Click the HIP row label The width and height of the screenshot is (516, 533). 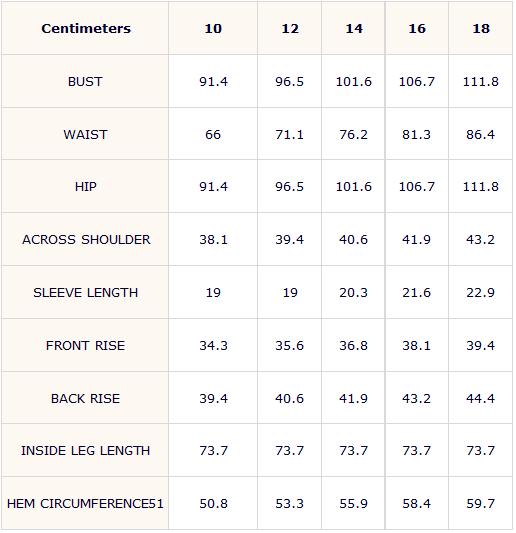[x=85, y=187]
